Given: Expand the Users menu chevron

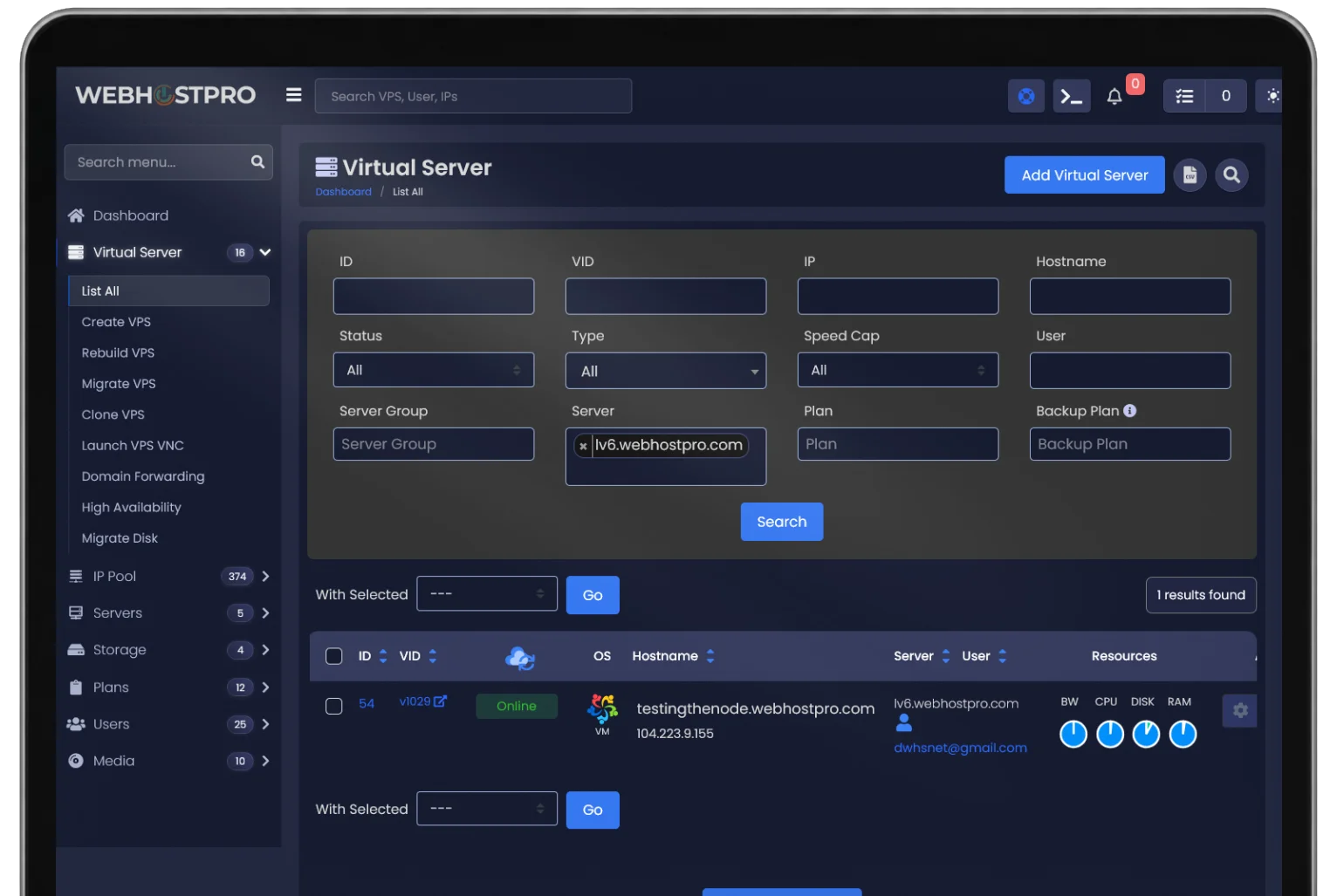Looking at the screenshot, I should 265,724.
